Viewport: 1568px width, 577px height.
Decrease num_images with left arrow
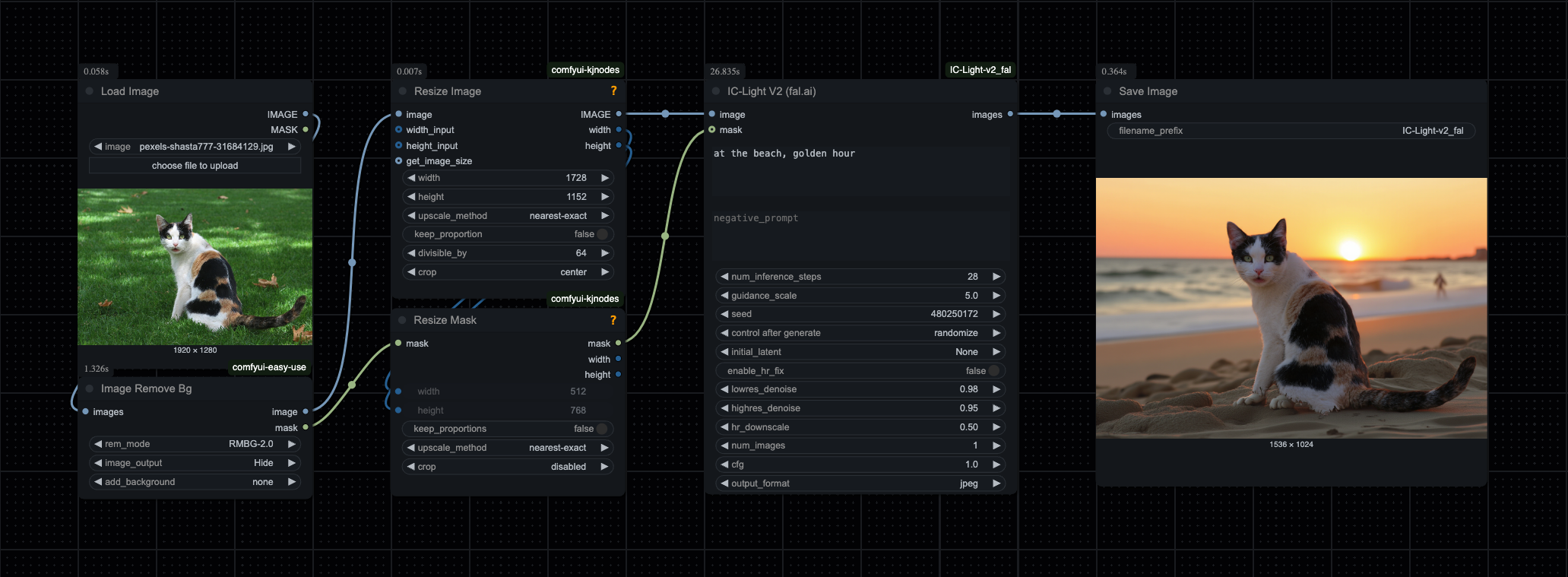tap(724, 445)
